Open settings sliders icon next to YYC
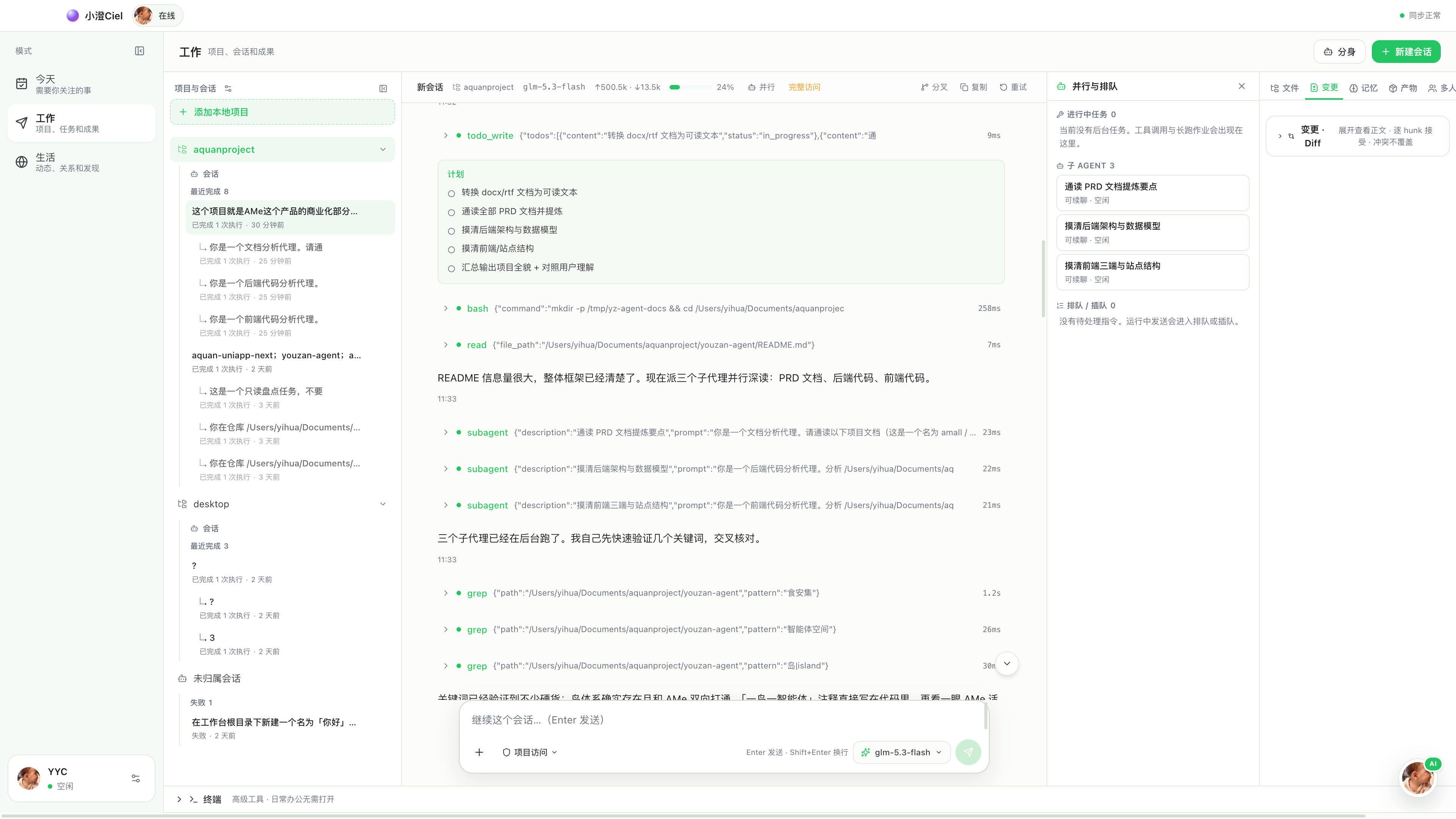 136,778
